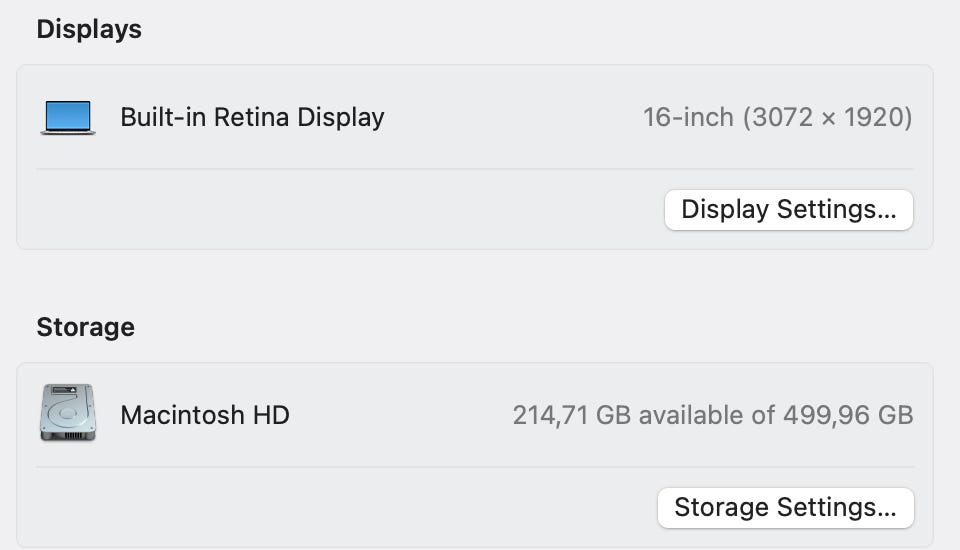
Task: Select the Macintosh HD label
Action: pyautogui.click(x=205, y=415)
